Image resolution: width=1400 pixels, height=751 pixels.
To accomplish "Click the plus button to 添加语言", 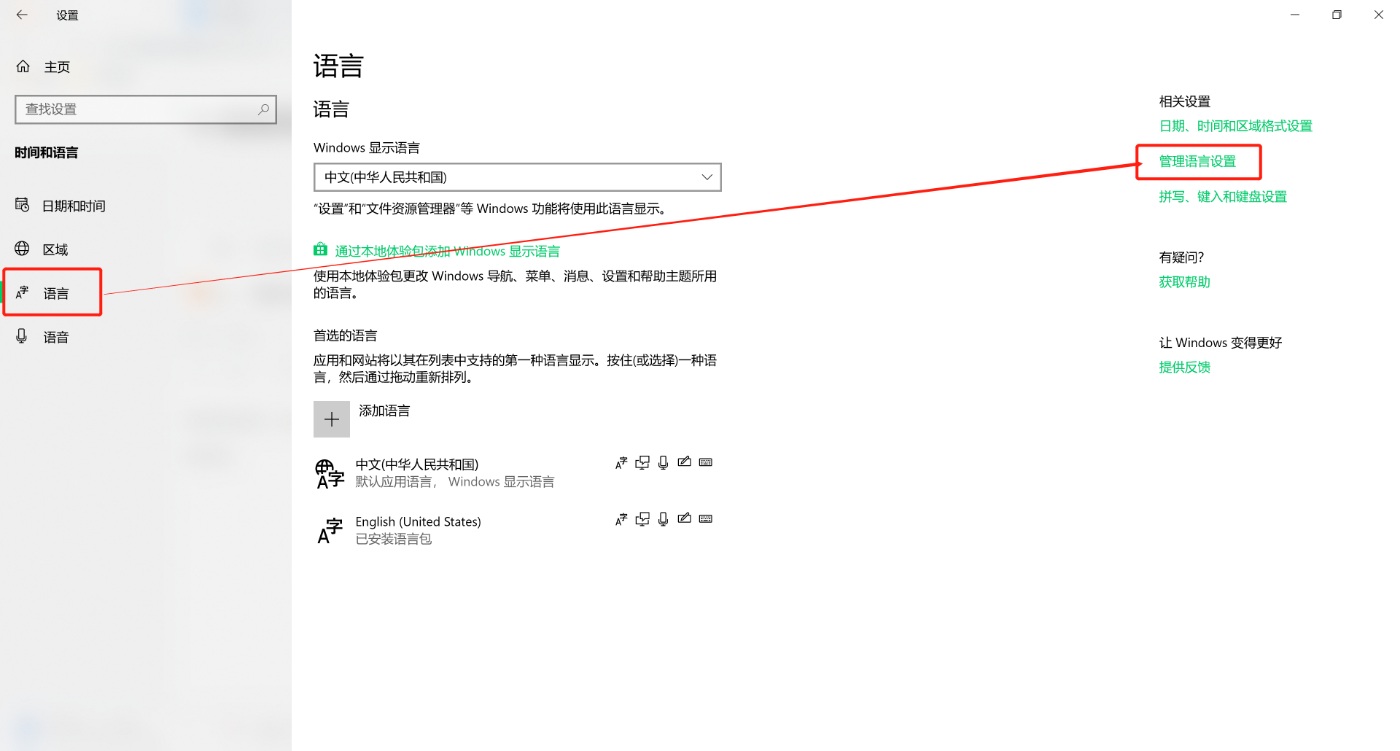I will pyautogui.click(x=332, y=419).
